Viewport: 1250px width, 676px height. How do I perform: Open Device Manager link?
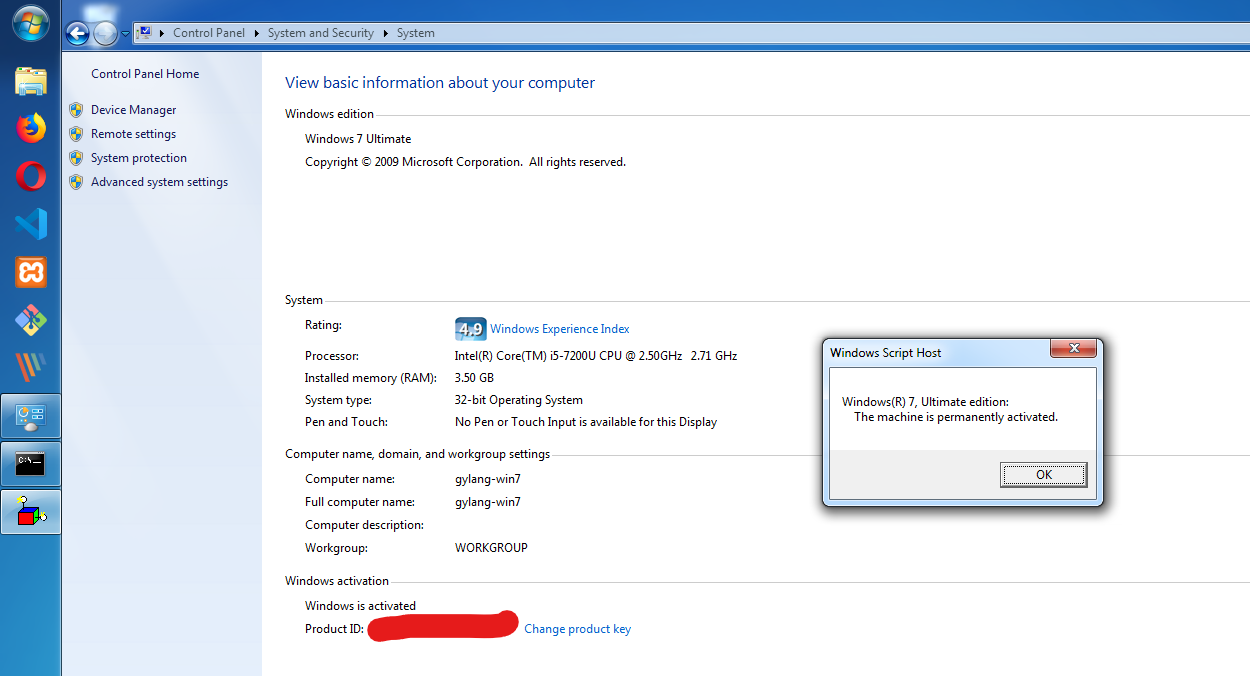click(x=133, y=110)
